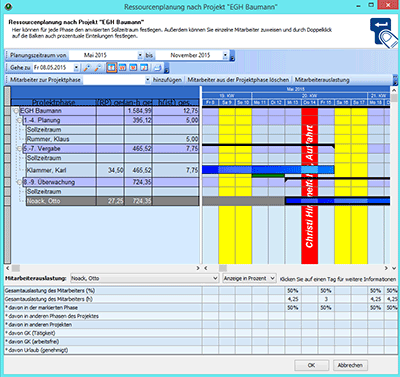Switch to year view calendar icon
Screen dimensions: 400x377
(144, 68)
